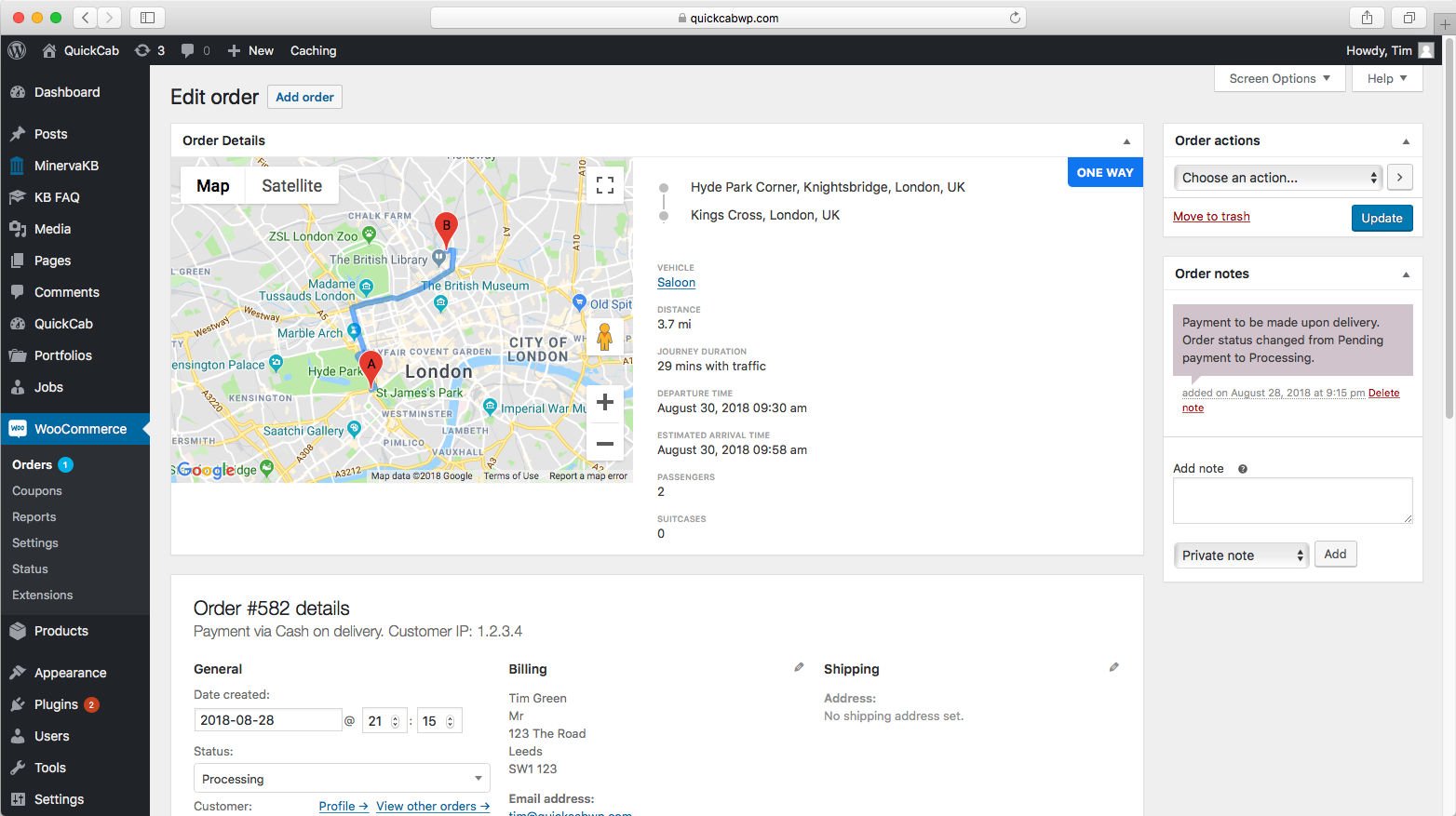Image resolution: width=1456 pixels, height=816 pixels.
Task: Open WooCommerce Reports submenu
Action: pos(34,517)
